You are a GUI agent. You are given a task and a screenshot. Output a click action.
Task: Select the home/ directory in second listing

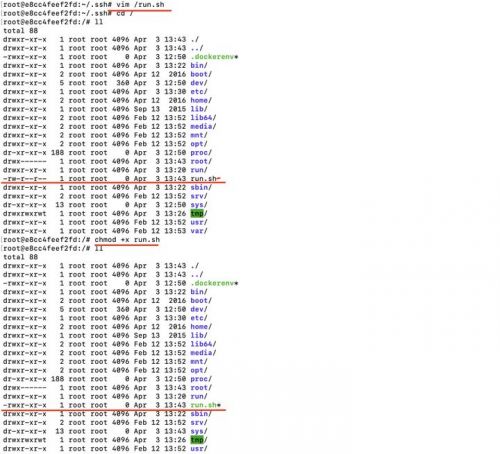click(x=201, y=327)
